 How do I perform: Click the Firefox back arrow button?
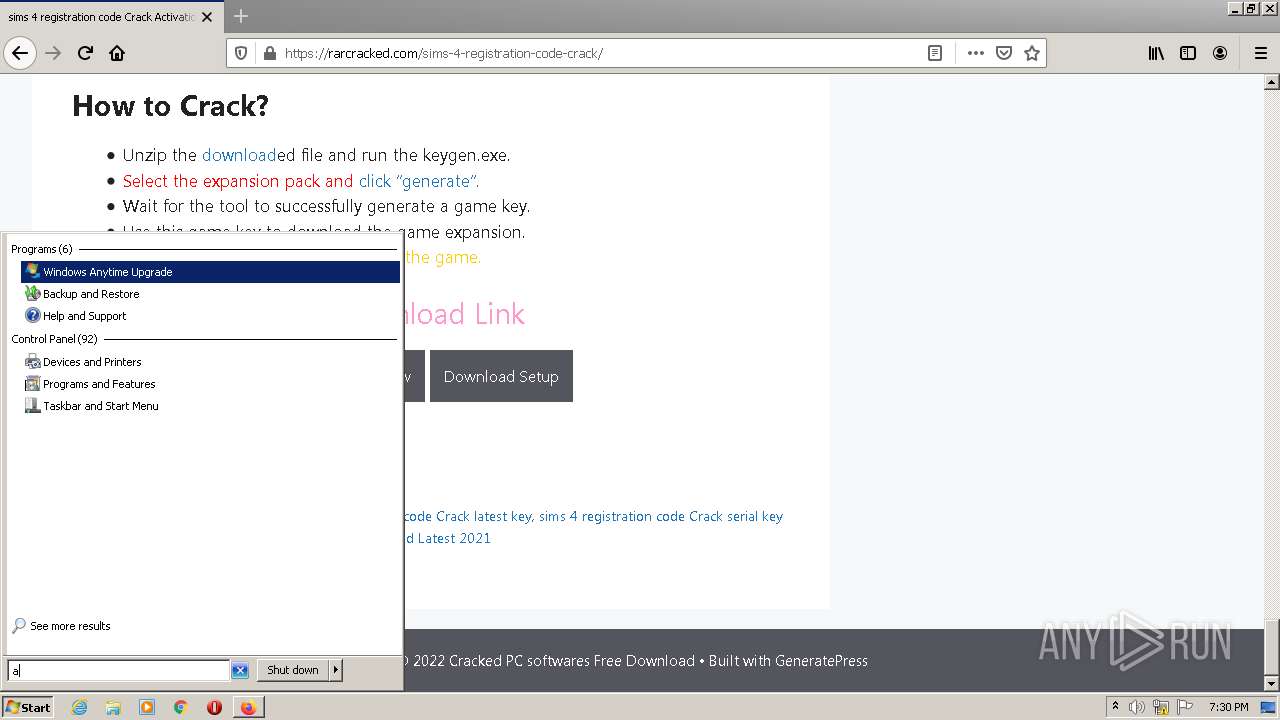(x=20, y=53)
